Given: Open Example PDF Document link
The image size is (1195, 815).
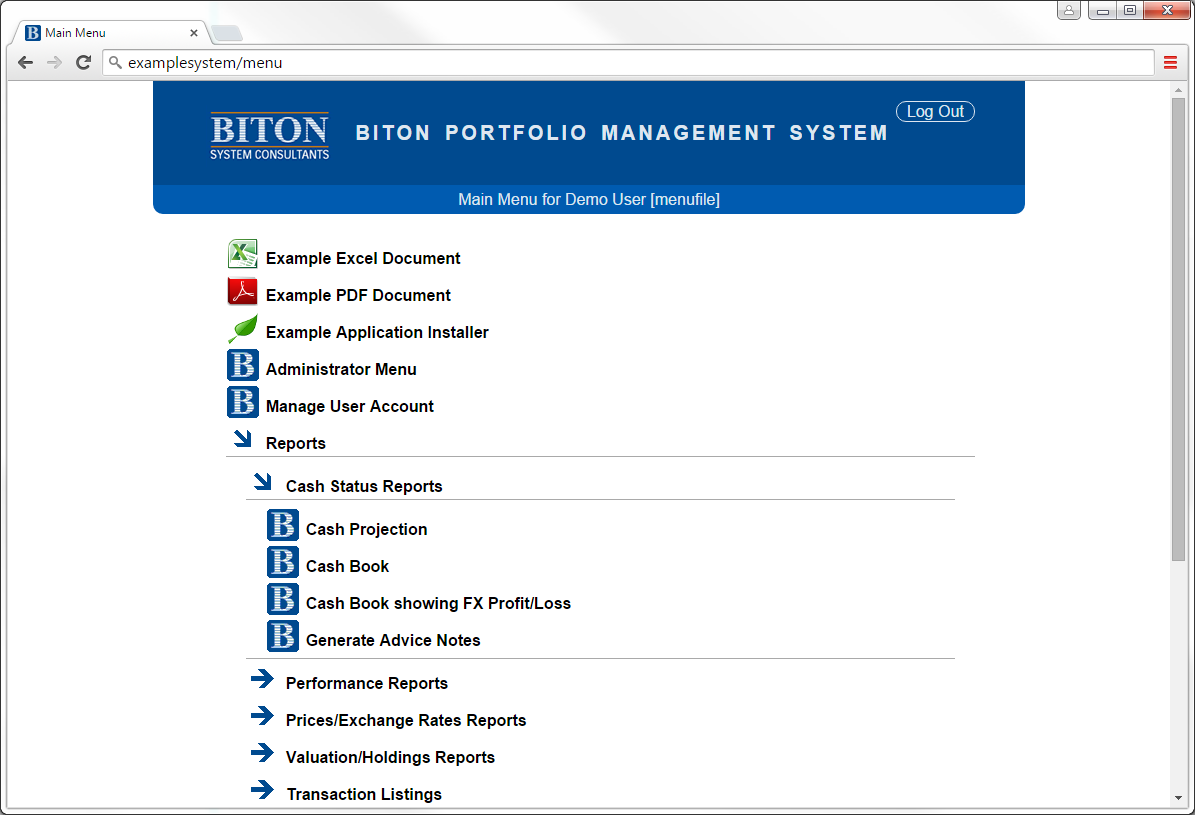Looking at the screenshot, I should pos(358,295).
